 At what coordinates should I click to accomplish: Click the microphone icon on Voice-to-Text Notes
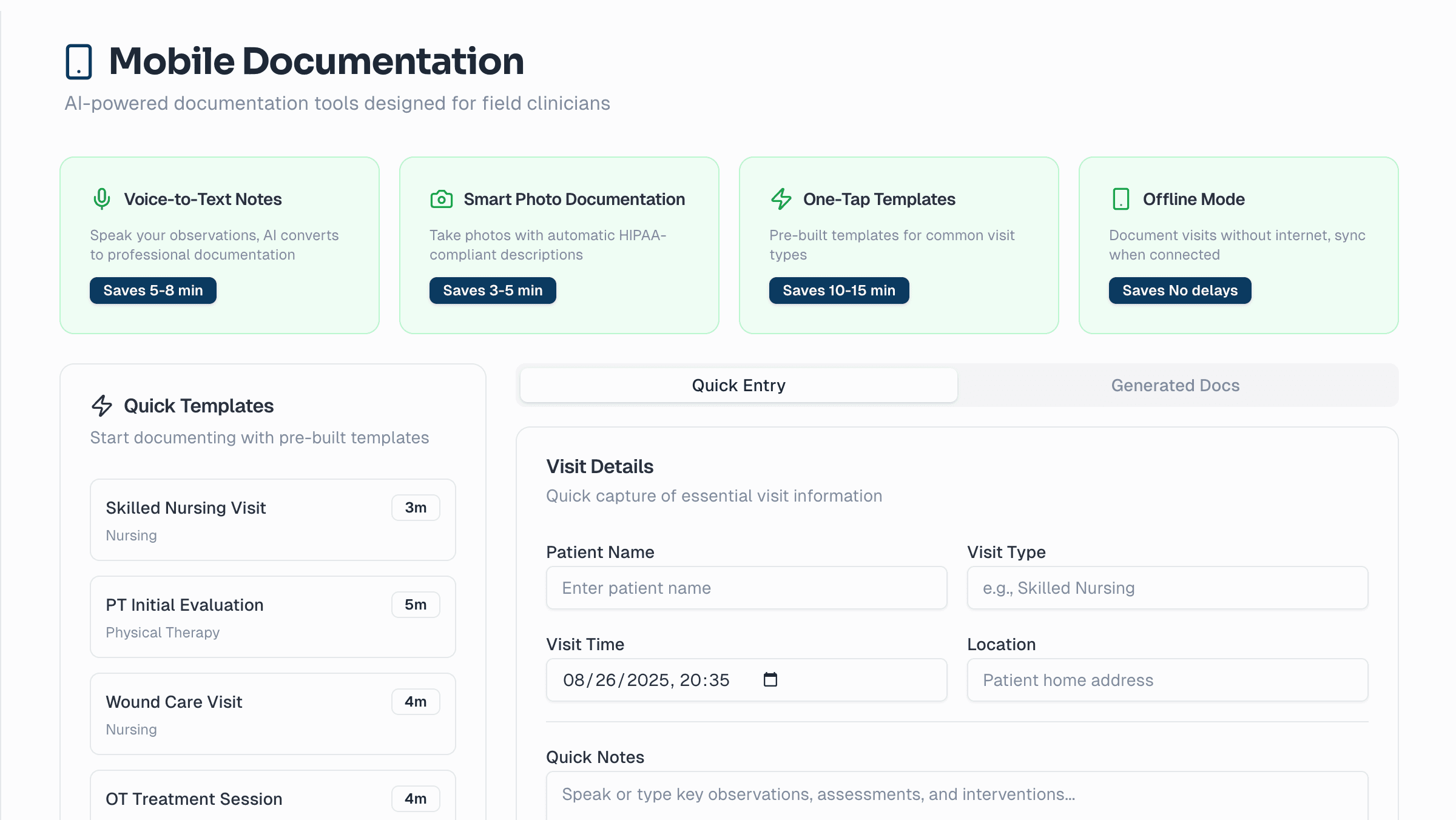[101, 198]
